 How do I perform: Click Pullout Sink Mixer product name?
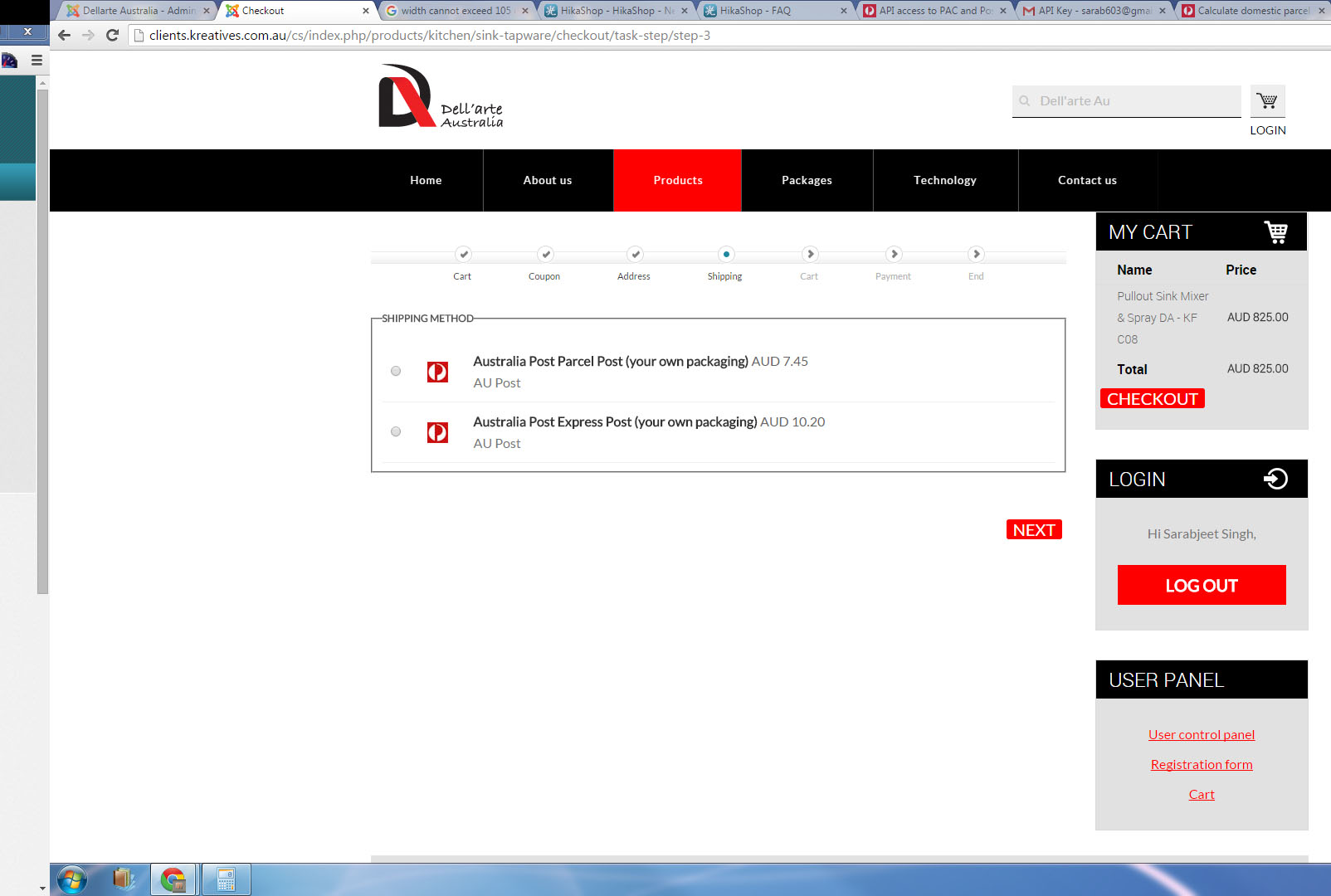coord(1163,318)
